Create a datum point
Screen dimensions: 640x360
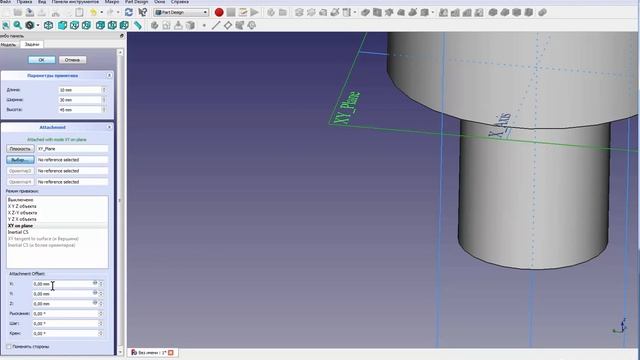[204, 25]
